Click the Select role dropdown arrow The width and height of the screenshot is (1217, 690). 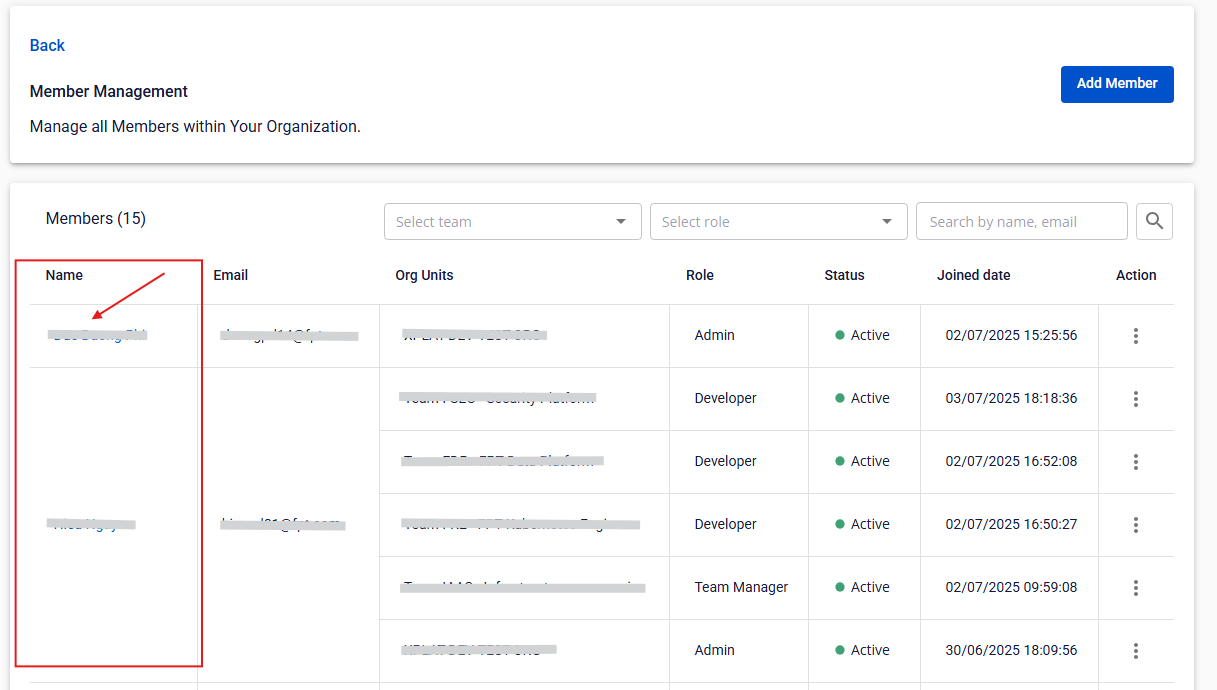(x=886, y=222)
